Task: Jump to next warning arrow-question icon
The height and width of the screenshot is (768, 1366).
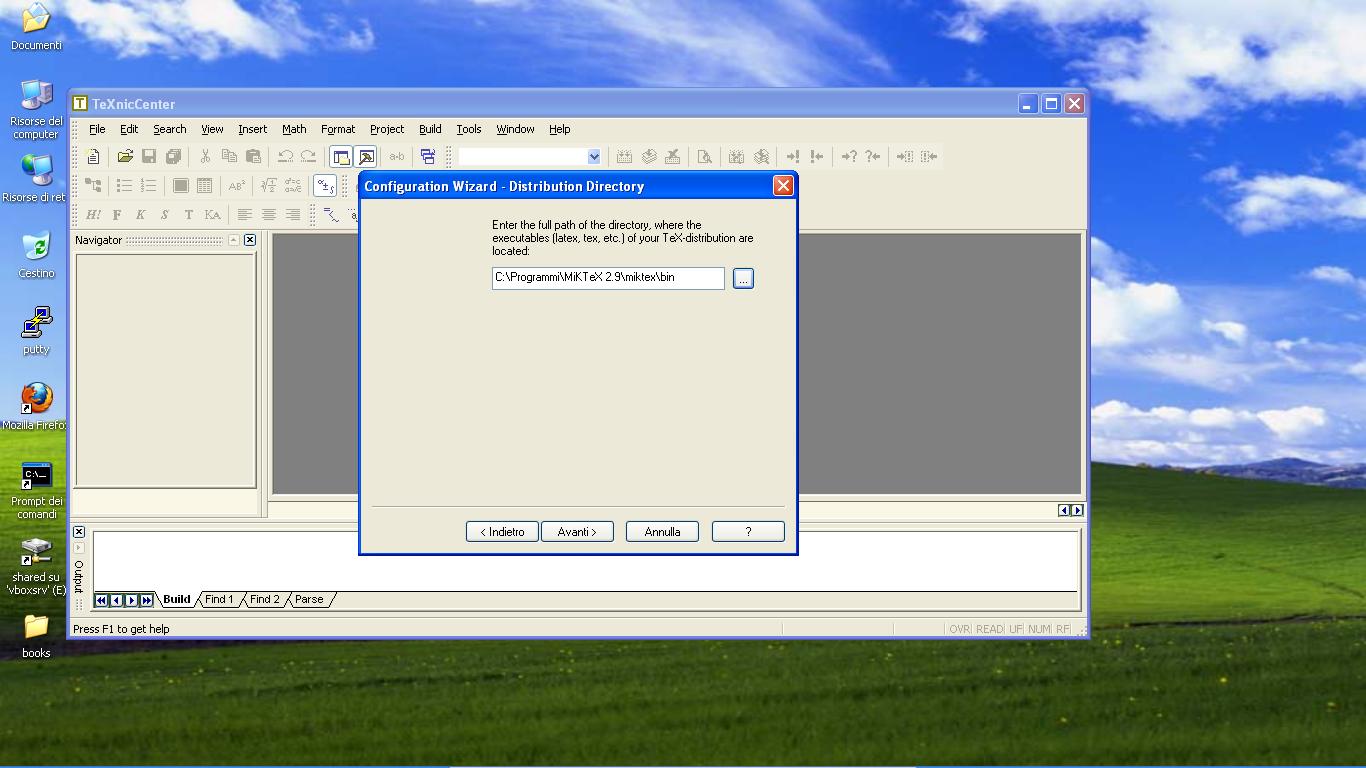Action: tap(849, 156)
